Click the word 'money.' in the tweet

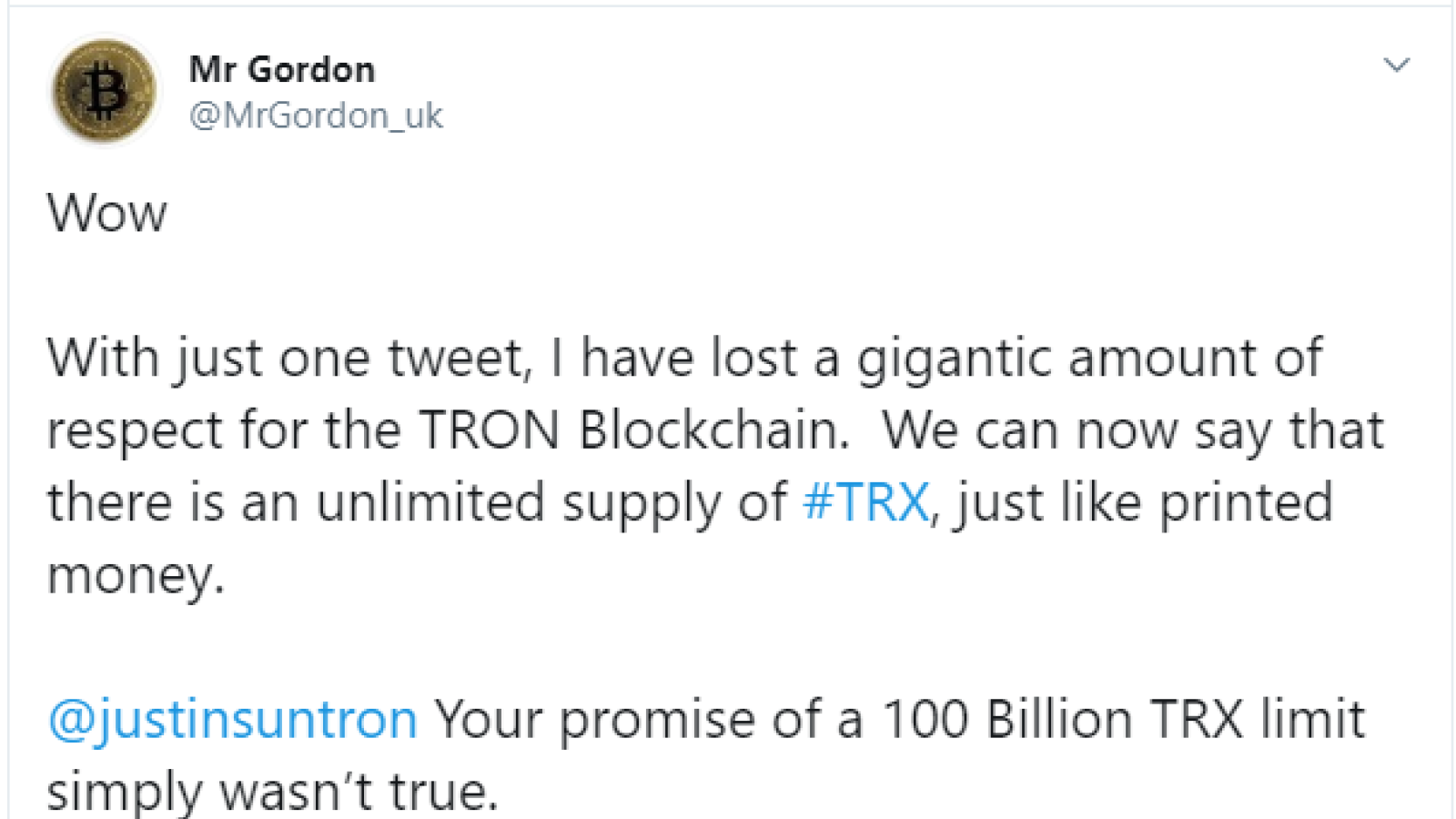pyautogui.click(x=136, y=576)
